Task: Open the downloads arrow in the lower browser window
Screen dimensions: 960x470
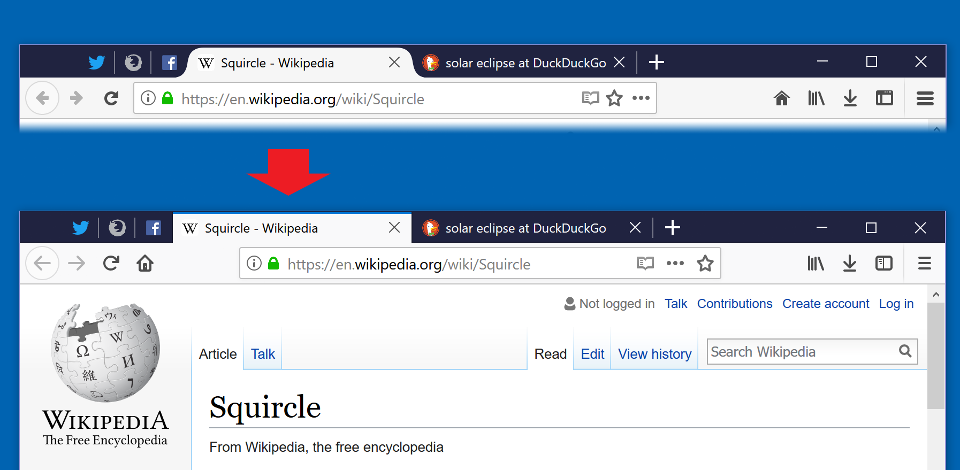Action: pos(850,264)
